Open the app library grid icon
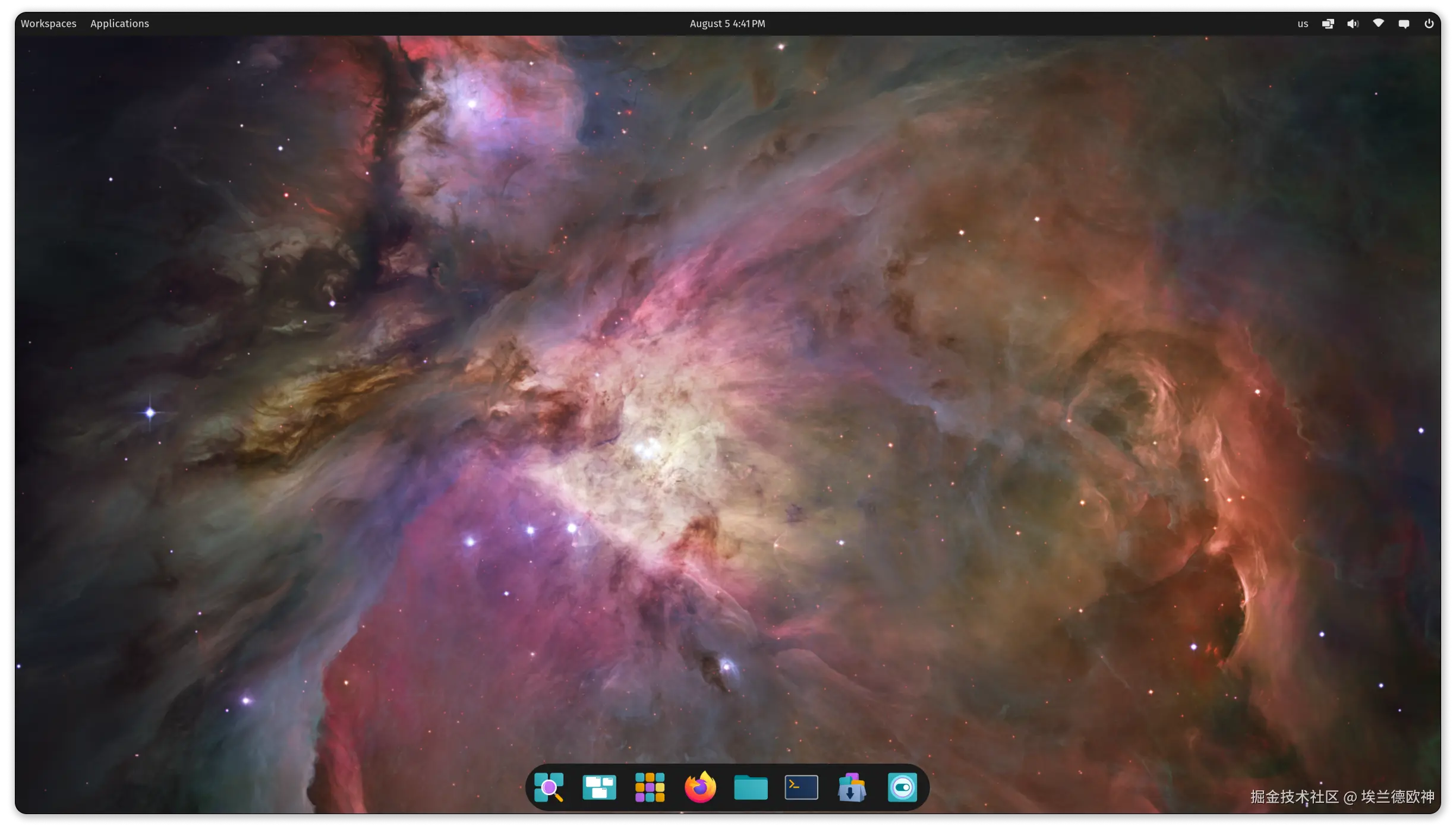The height and width of the screenshot is (826, 1456). pos(650,787)
